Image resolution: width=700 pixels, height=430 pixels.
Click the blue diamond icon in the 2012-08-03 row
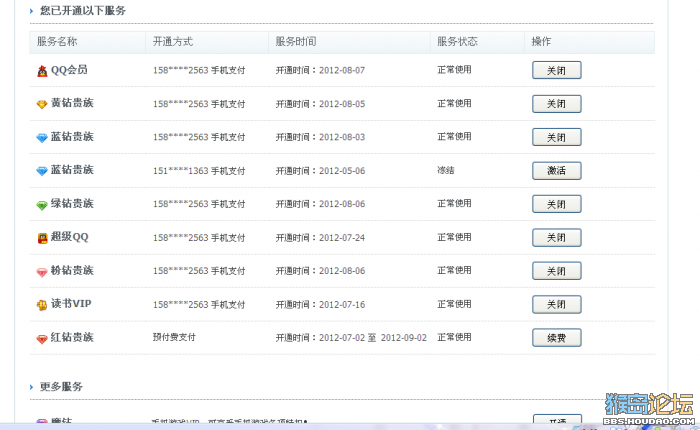click(x=42, y=138)
